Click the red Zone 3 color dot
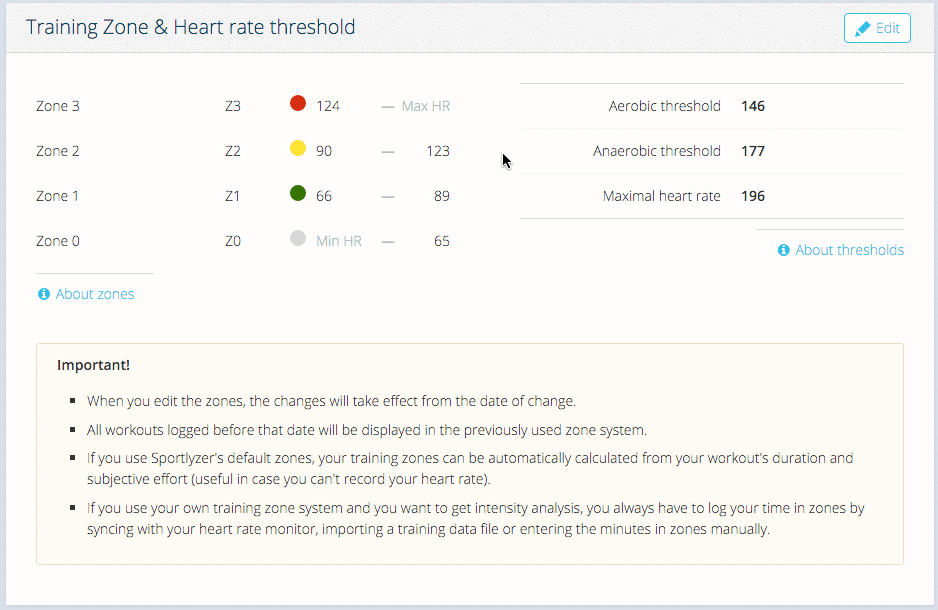Screen dimensions: 938x610 click(298, 103)
